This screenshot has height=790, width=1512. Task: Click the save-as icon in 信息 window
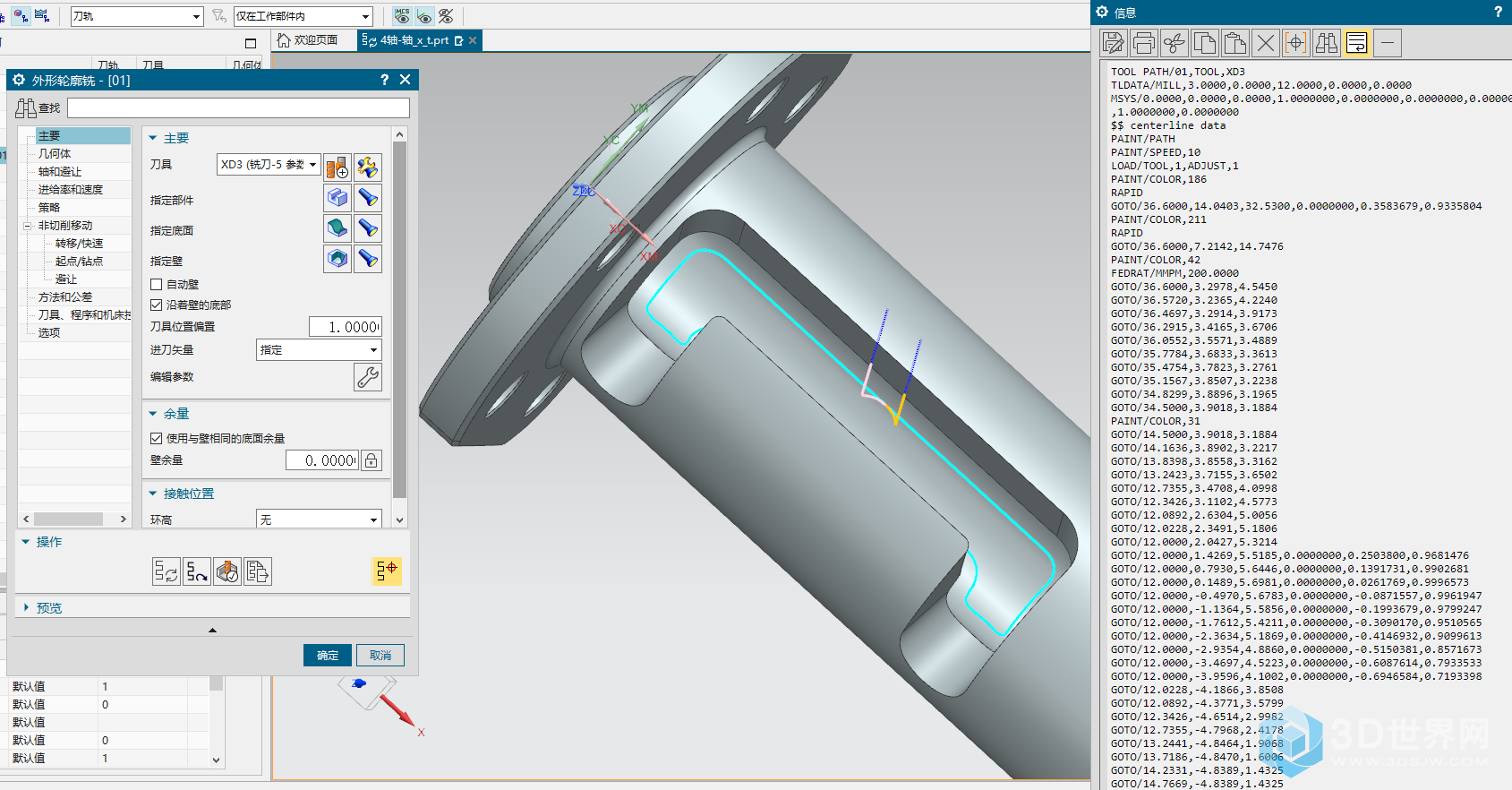coord(1114,43)
